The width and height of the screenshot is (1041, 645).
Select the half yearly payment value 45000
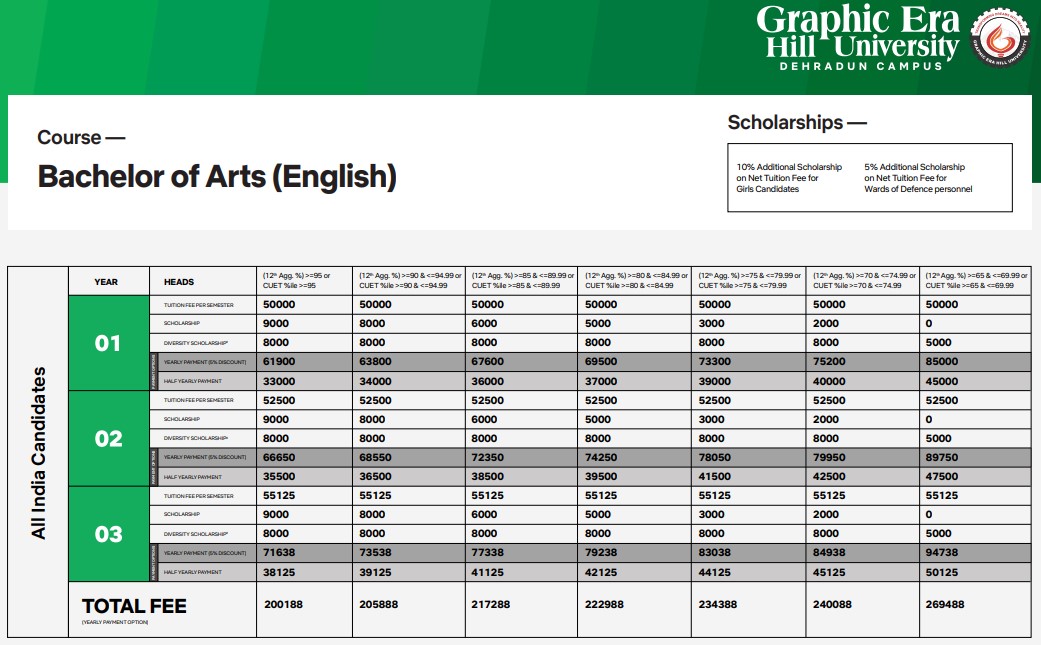coord(943,381)
